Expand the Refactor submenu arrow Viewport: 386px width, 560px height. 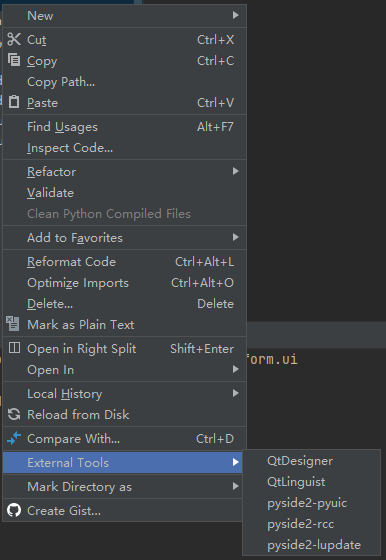[235, 171]
